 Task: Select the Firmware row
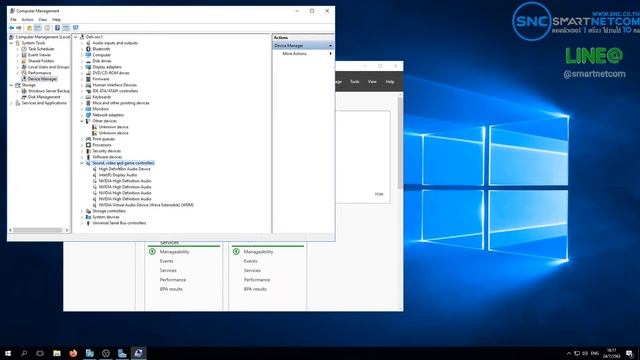[x=100, y=79]
